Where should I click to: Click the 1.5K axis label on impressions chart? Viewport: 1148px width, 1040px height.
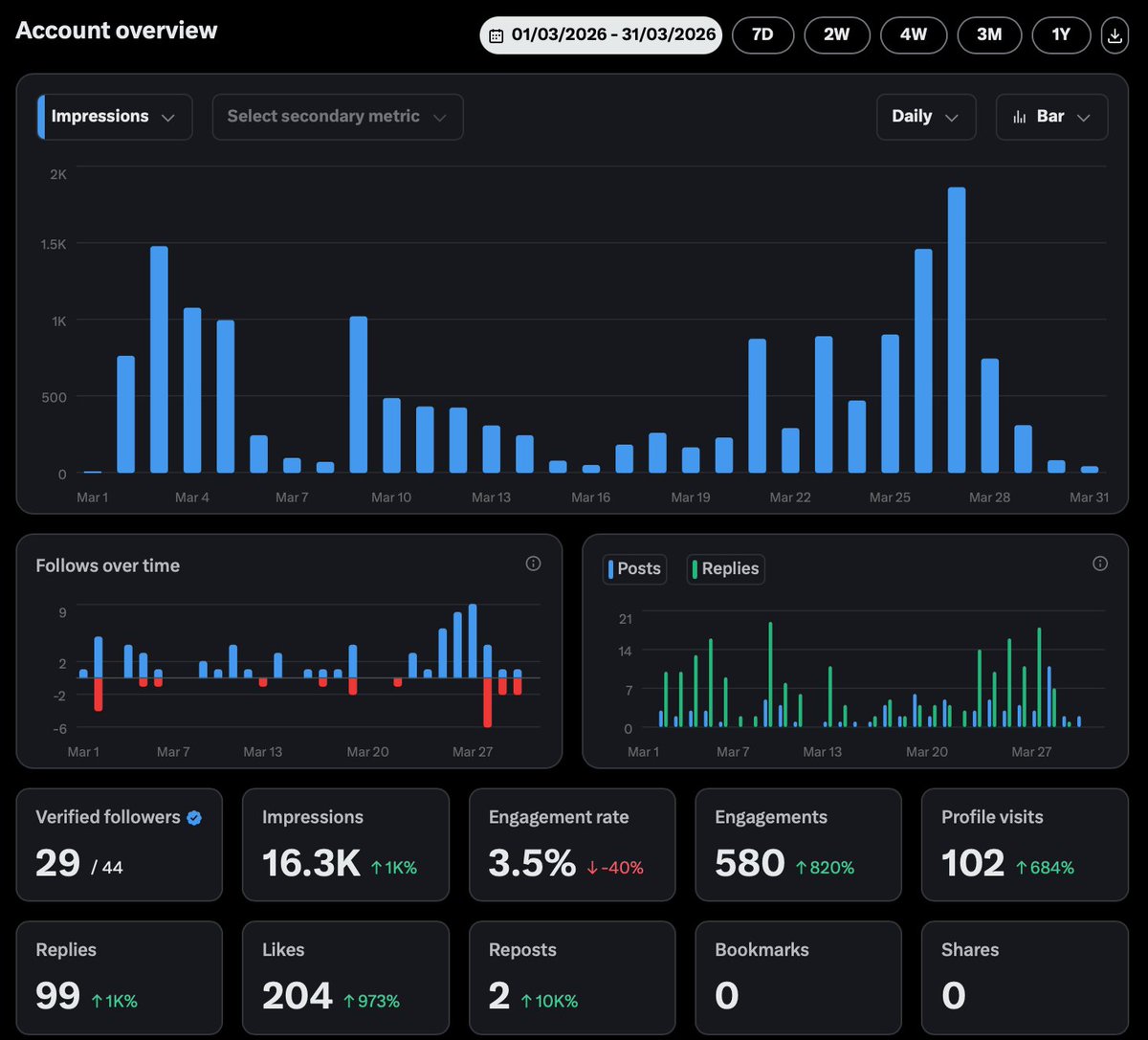[54, 244]
